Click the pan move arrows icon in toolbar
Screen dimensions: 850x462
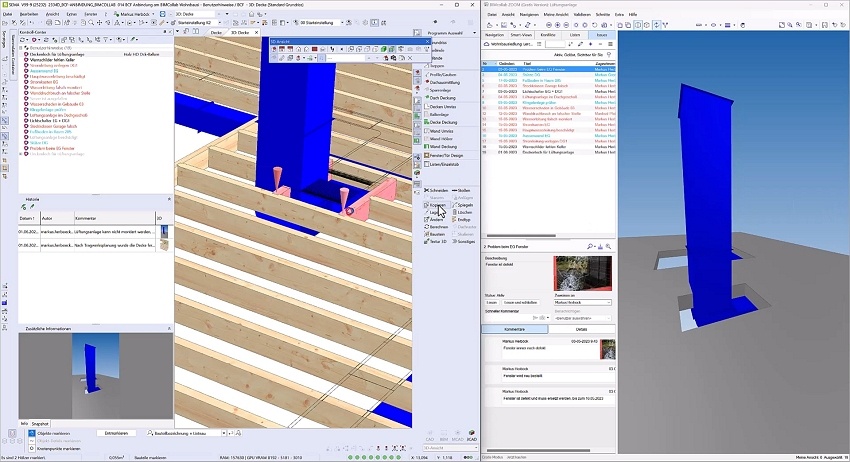point(99,23)
